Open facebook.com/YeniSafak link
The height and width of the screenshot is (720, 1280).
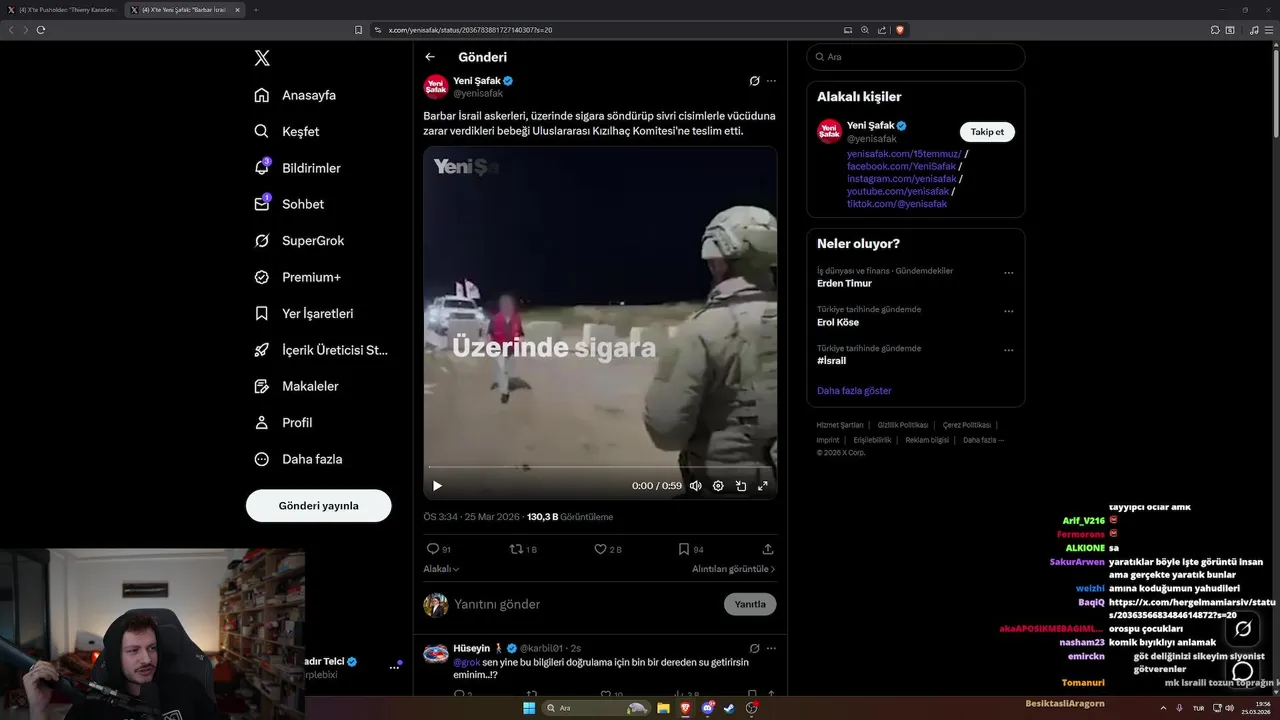point(902,166)
